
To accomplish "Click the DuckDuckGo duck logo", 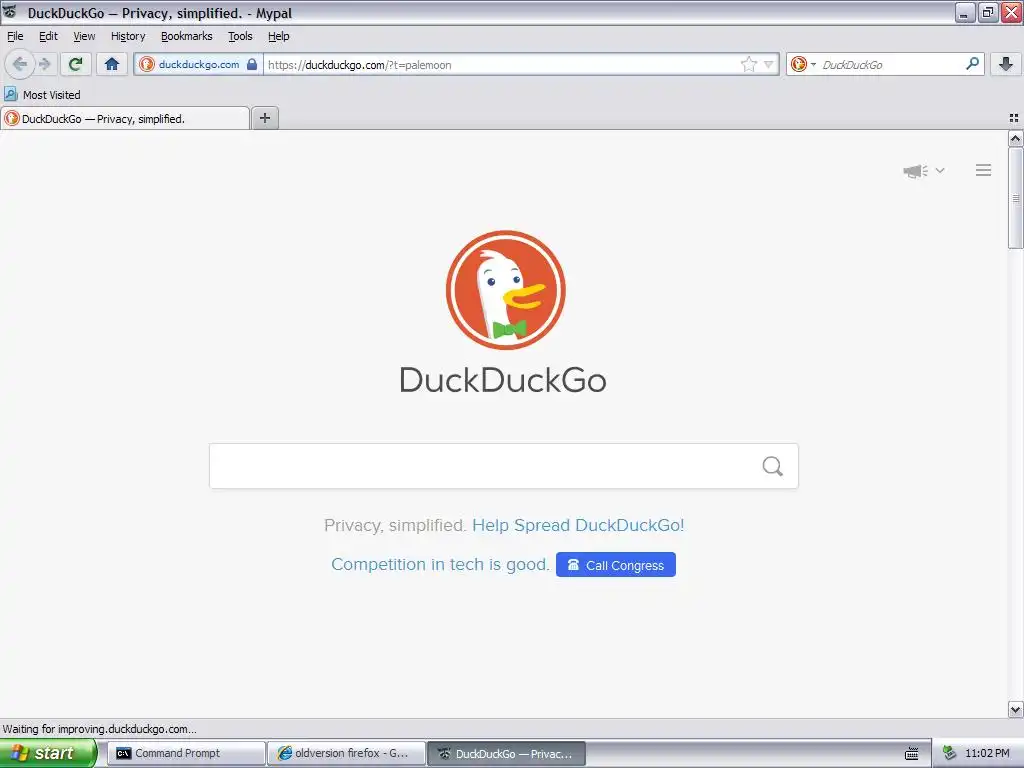I will pos(505,290).
